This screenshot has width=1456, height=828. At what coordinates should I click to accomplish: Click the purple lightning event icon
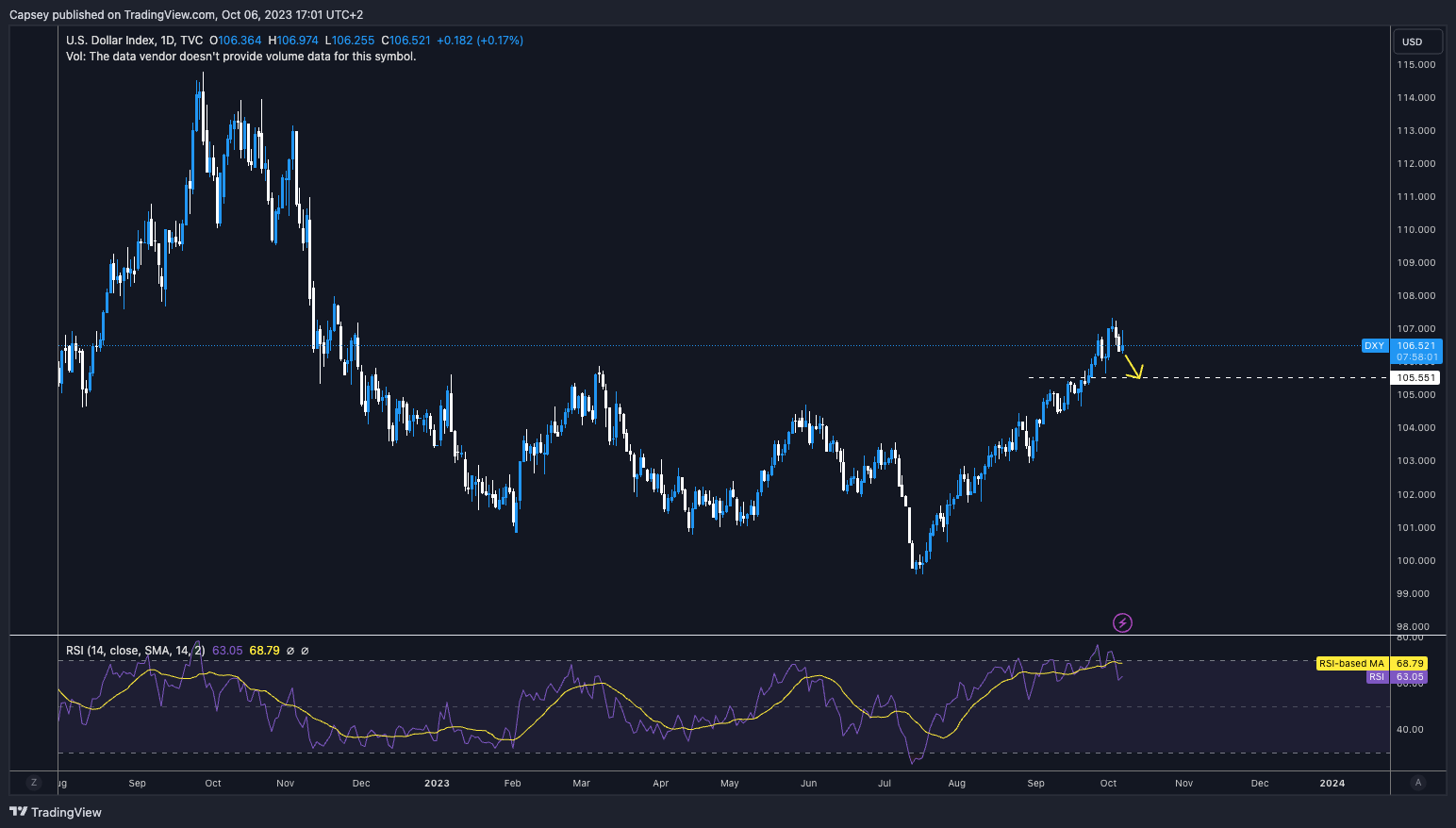point(1122,622)
